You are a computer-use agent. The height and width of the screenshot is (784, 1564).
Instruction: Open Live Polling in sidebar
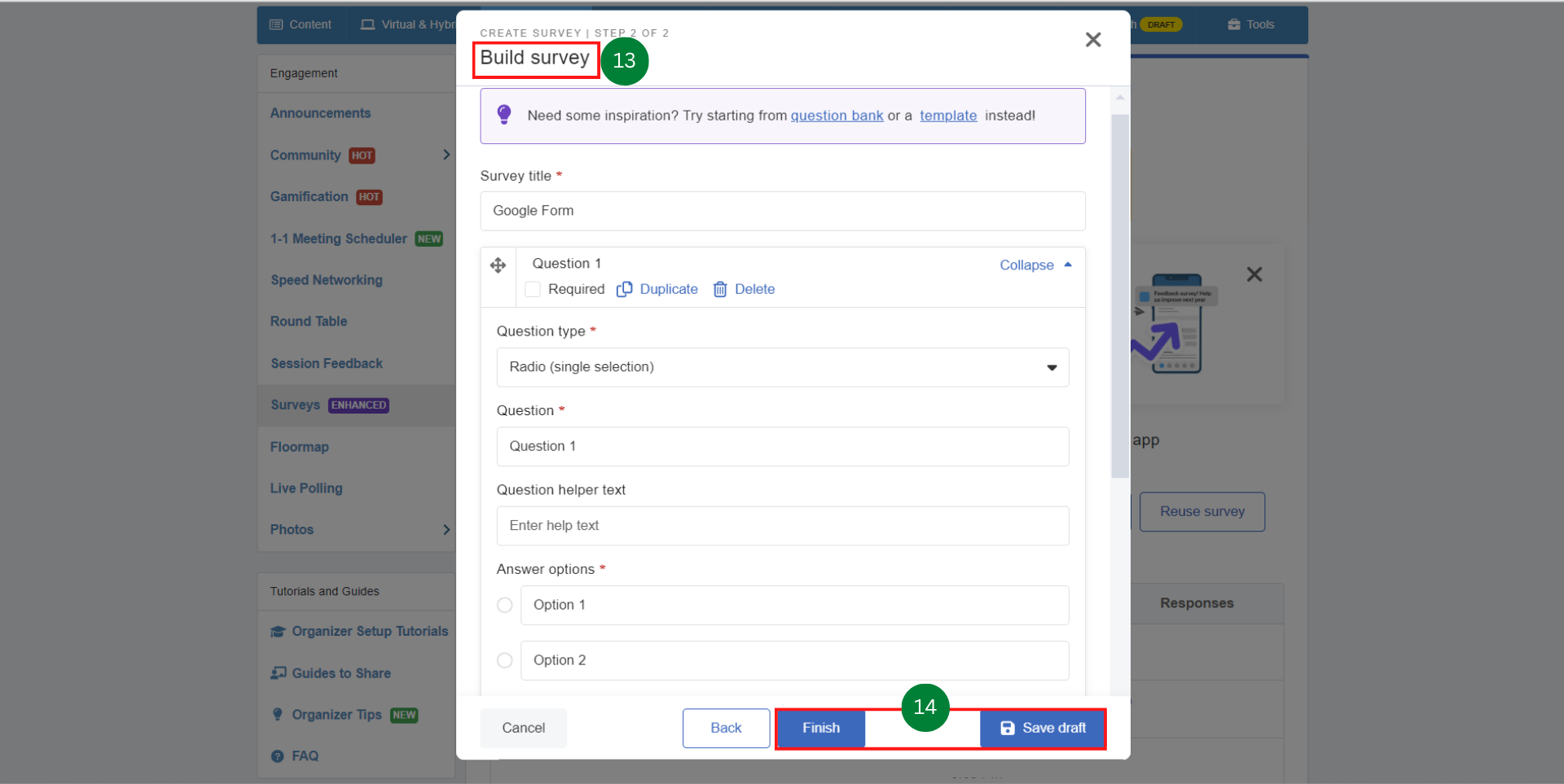(306, 488)
